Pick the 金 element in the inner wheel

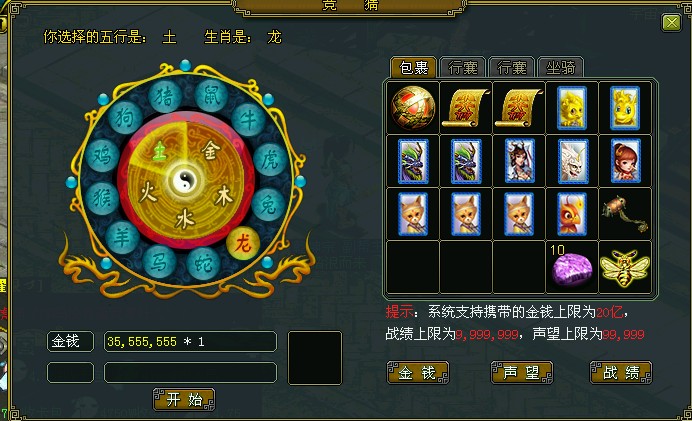(x=211, y=150)
